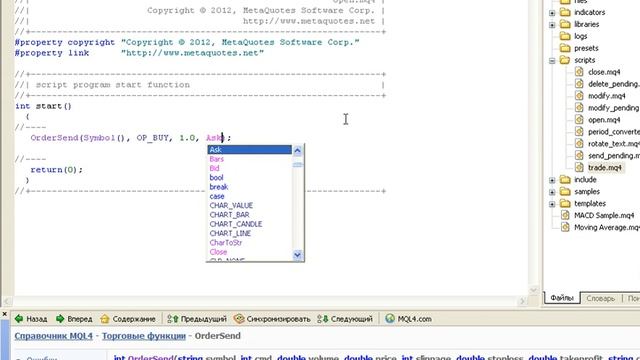The width and height of the screenshot is (640, 360).
Task: Open modify_pending script file icon
Action: click(x=579, y=108)
